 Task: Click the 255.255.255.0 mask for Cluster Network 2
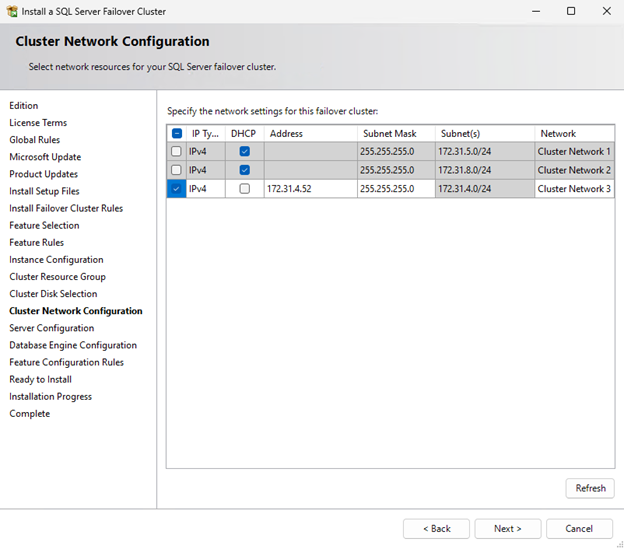pyautogui.click(x=396, y=170)
